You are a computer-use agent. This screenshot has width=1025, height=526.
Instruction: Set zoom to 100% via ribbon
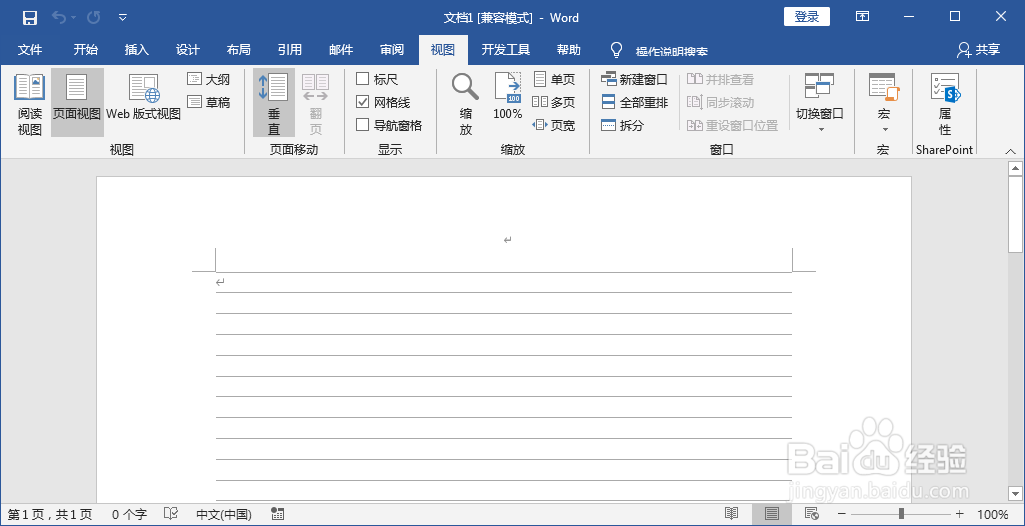508,97
